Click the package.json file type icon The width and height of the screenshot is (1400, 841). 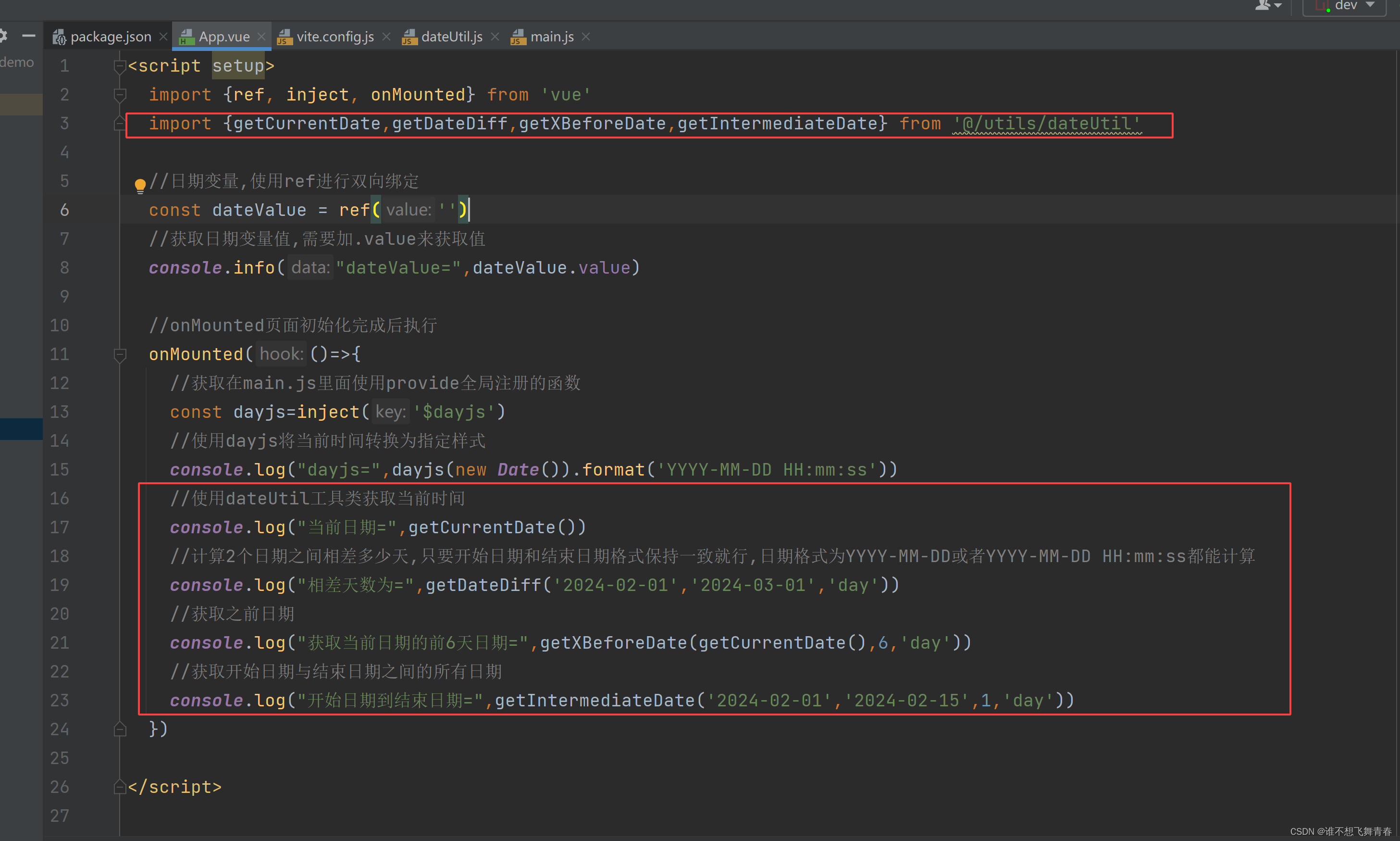coord(60,38)
